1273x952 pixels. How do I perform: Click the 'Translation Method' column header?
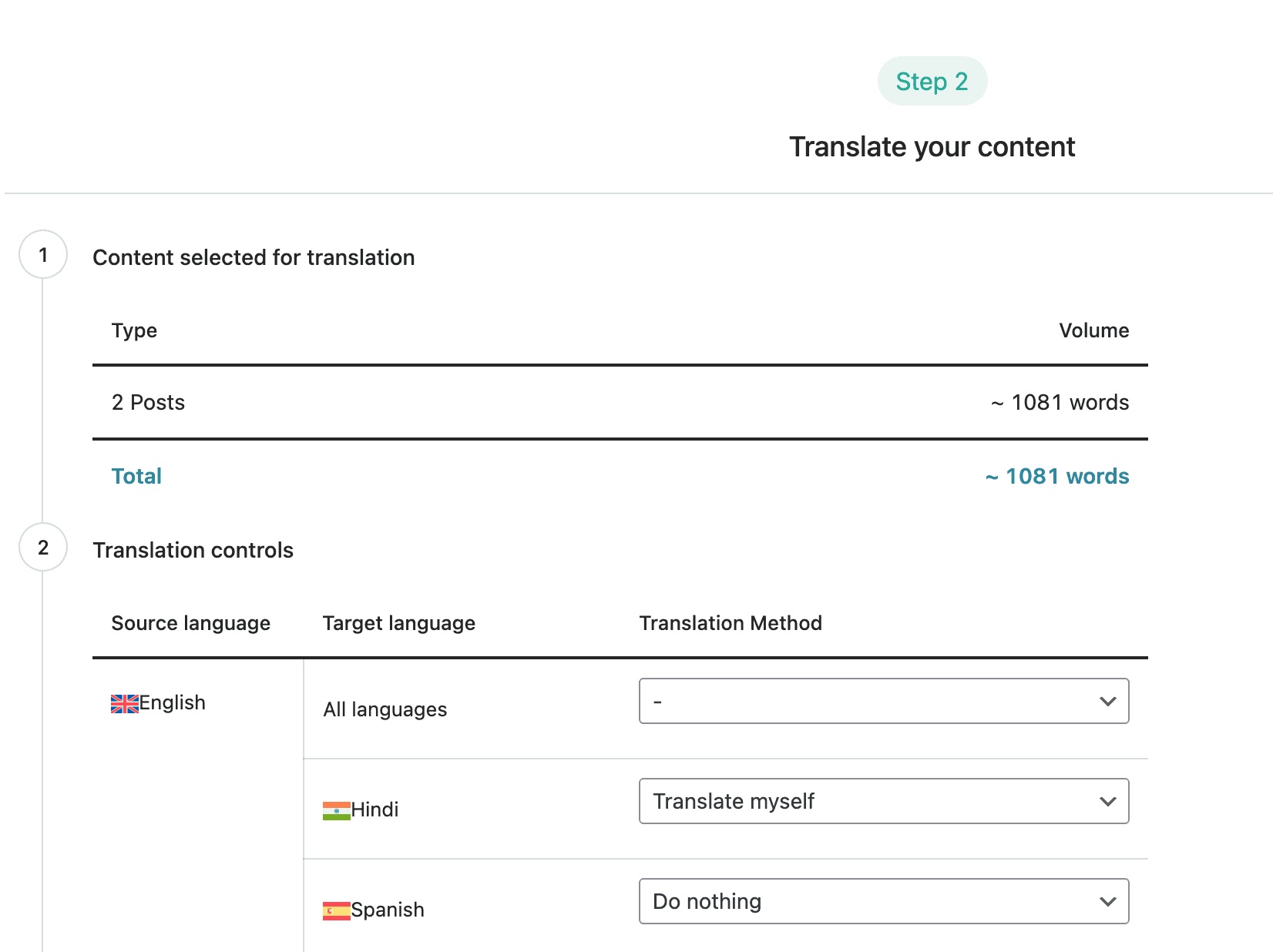tap(731, 623)
